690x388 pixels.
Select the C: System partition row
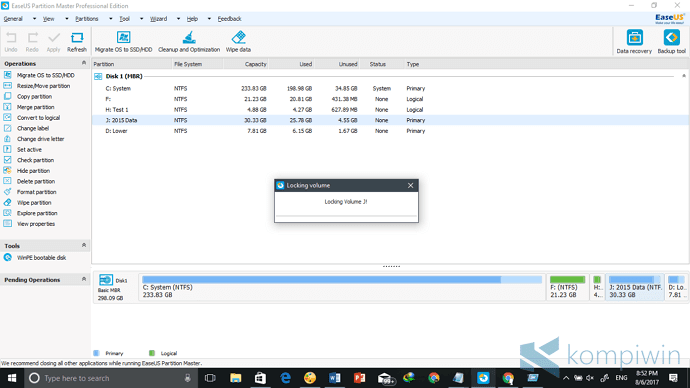pos(390,88)
